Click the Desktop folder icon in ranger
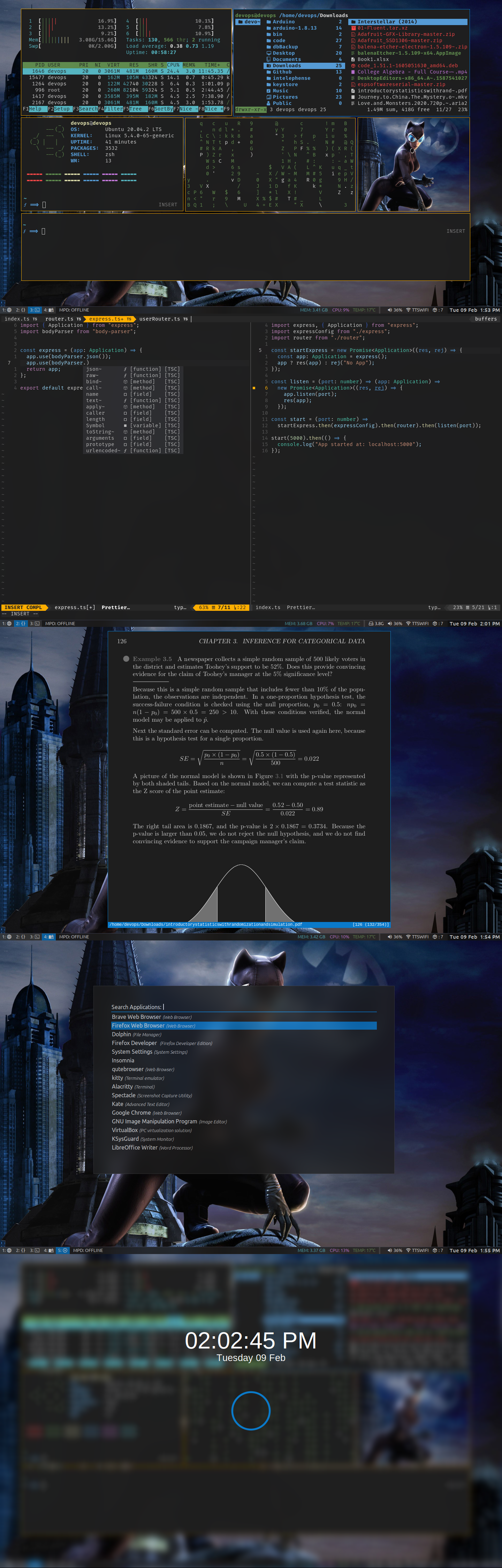The width and height of the screenshot is (502, 1568). pyautogui.click(x=269, y=53)
